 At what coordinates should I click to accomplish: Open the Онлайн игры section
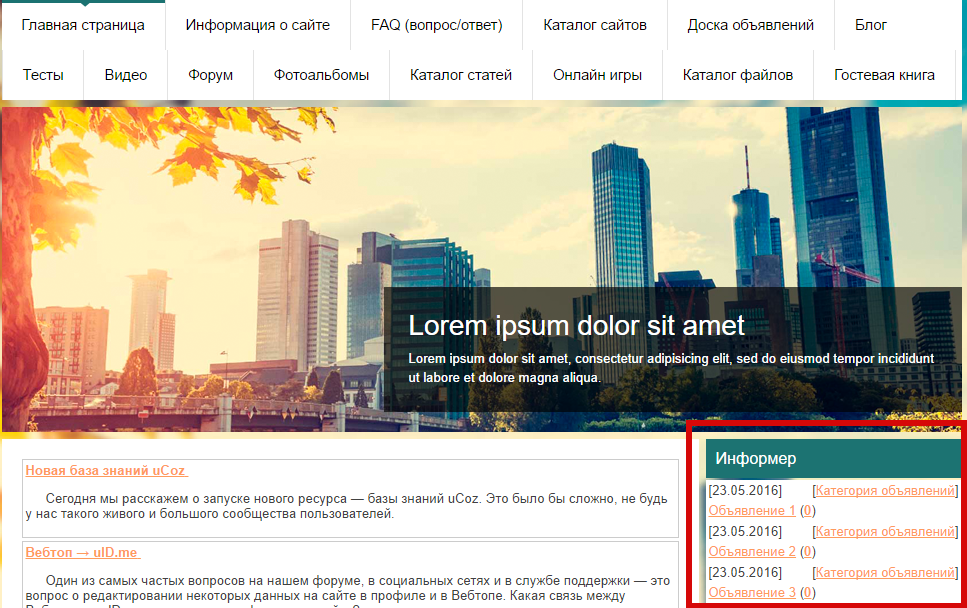tap(597, 75)
